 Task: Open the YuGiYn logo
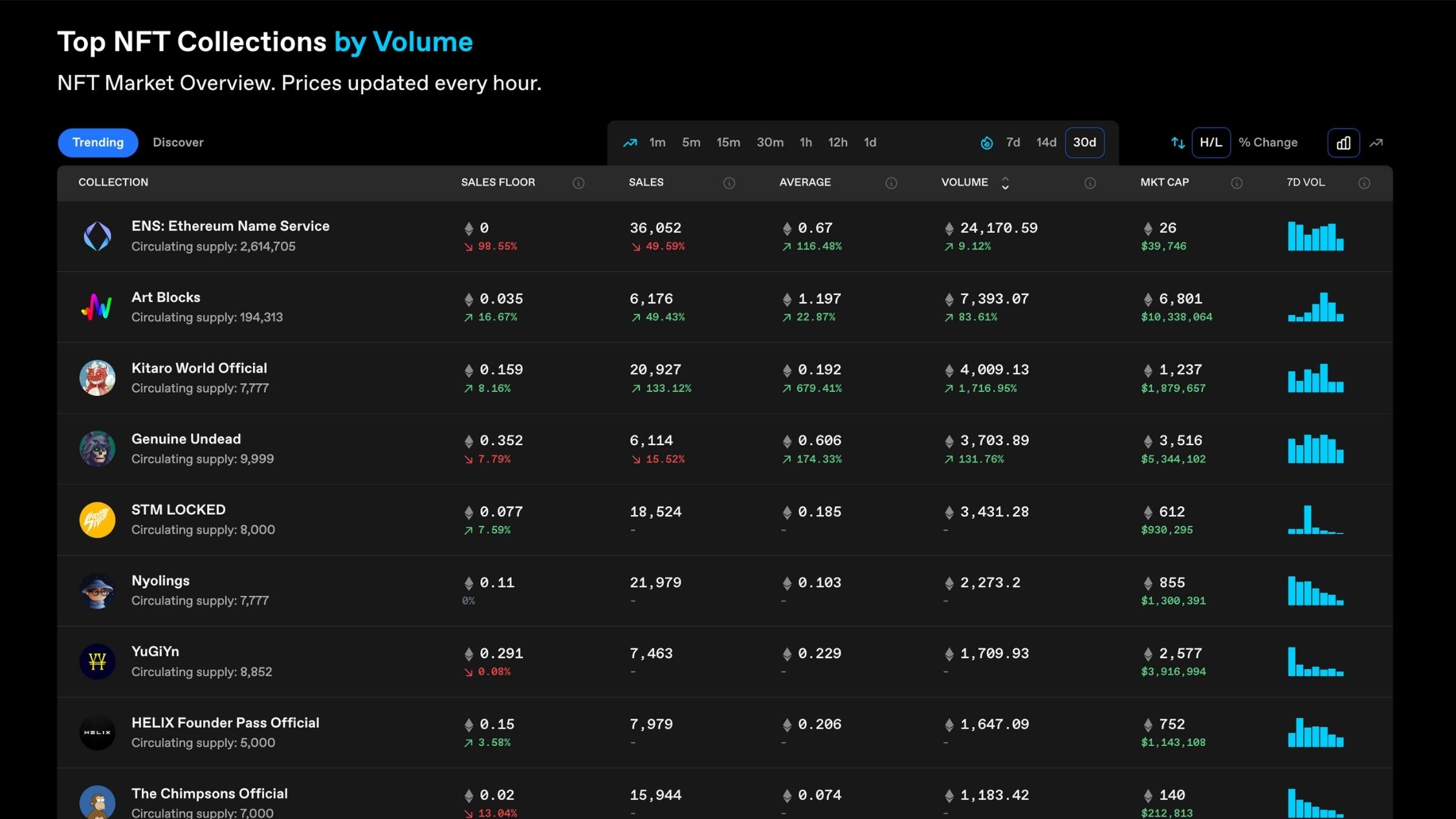[97, 661]
